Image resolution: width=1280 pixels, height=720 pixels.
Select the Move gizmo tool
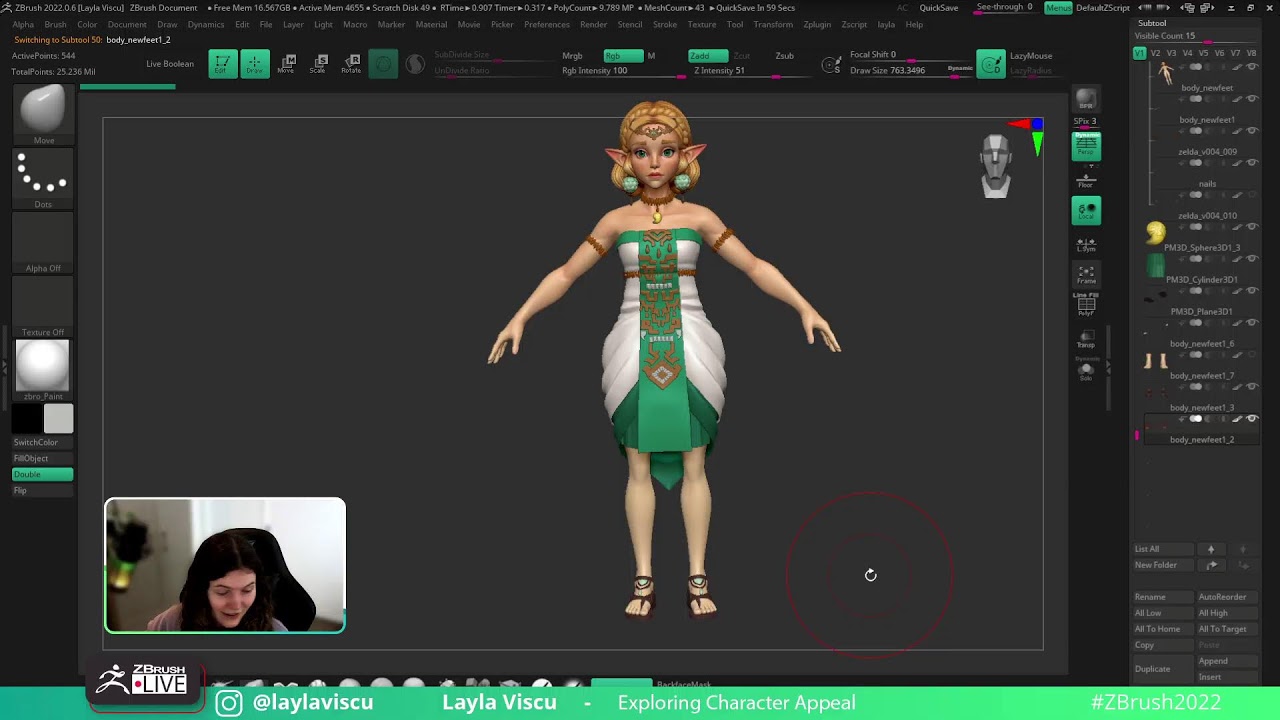click(287, 64)
